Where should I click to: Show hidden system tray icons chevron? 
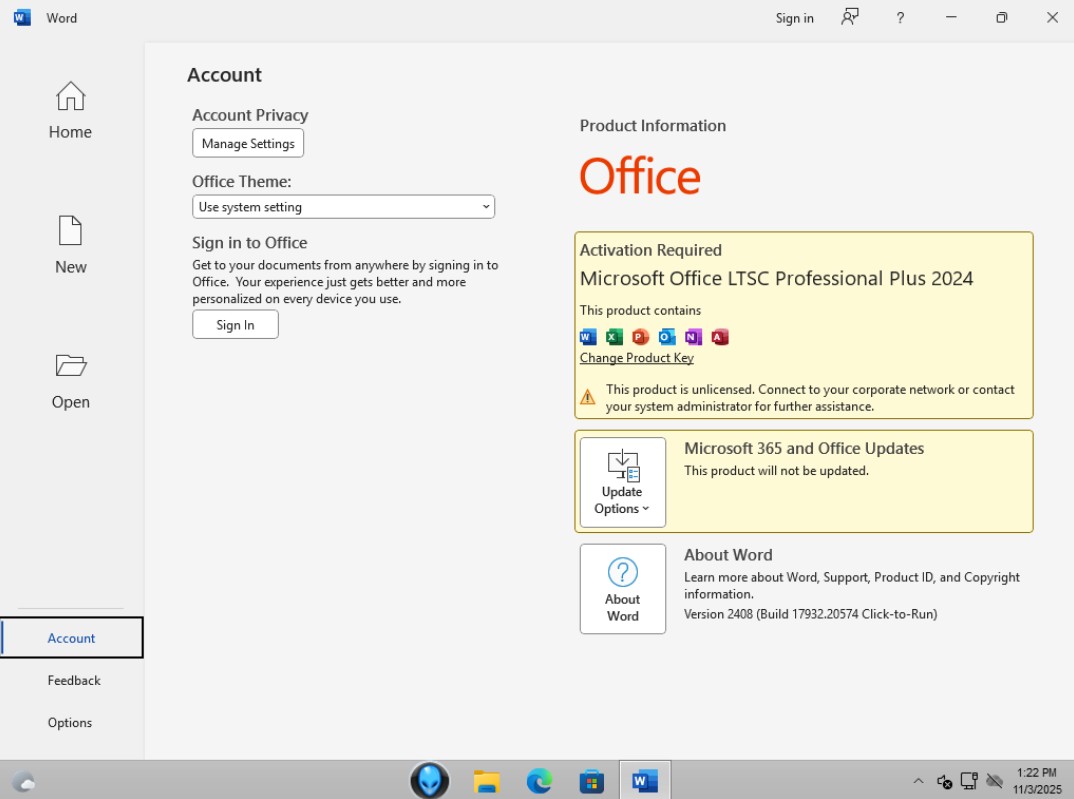tap(918, 781)
